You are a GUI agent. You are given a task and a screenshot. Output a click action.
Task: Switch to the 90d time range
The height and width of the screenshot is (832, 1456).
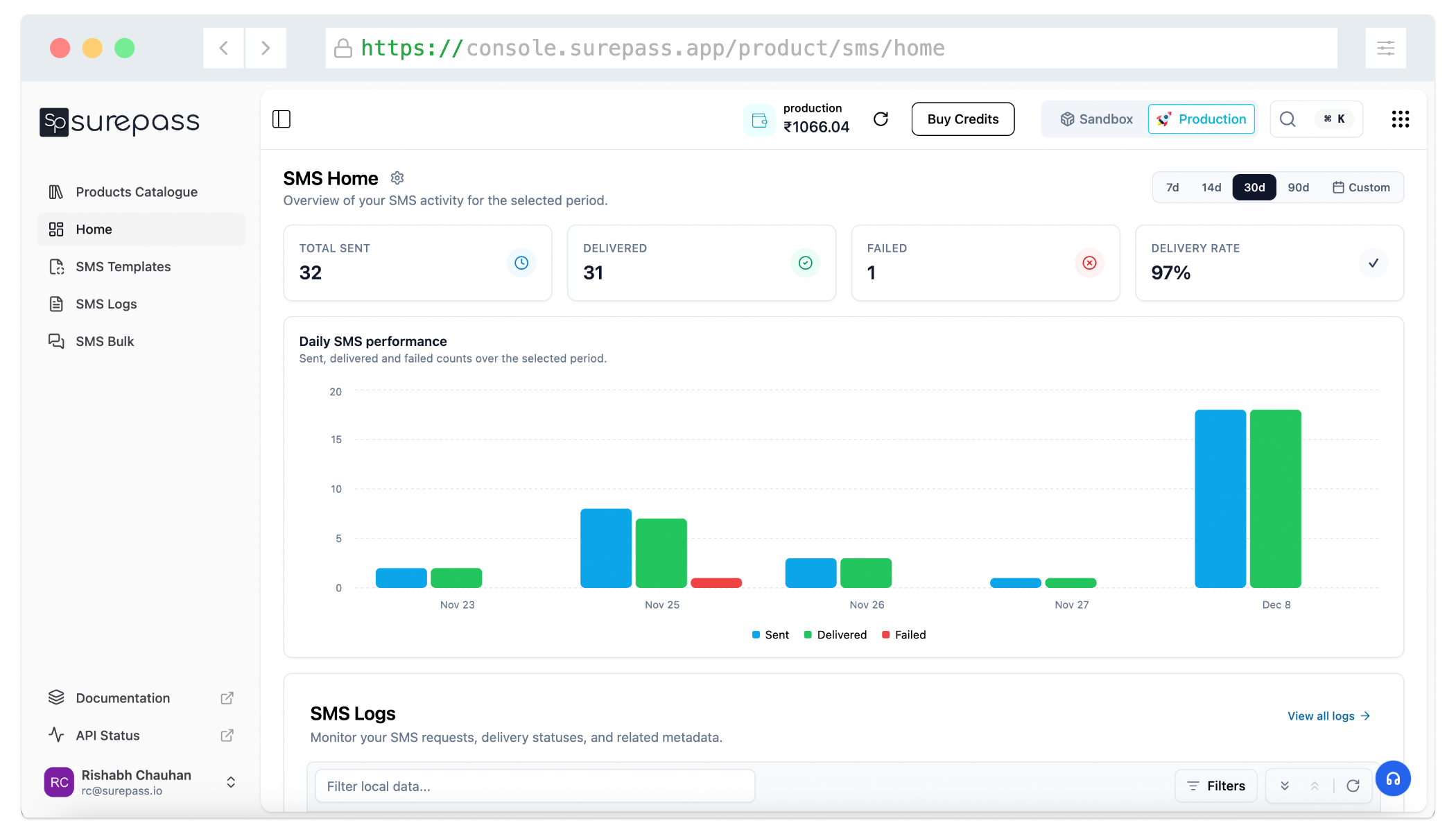click(x=1298, y=187)
